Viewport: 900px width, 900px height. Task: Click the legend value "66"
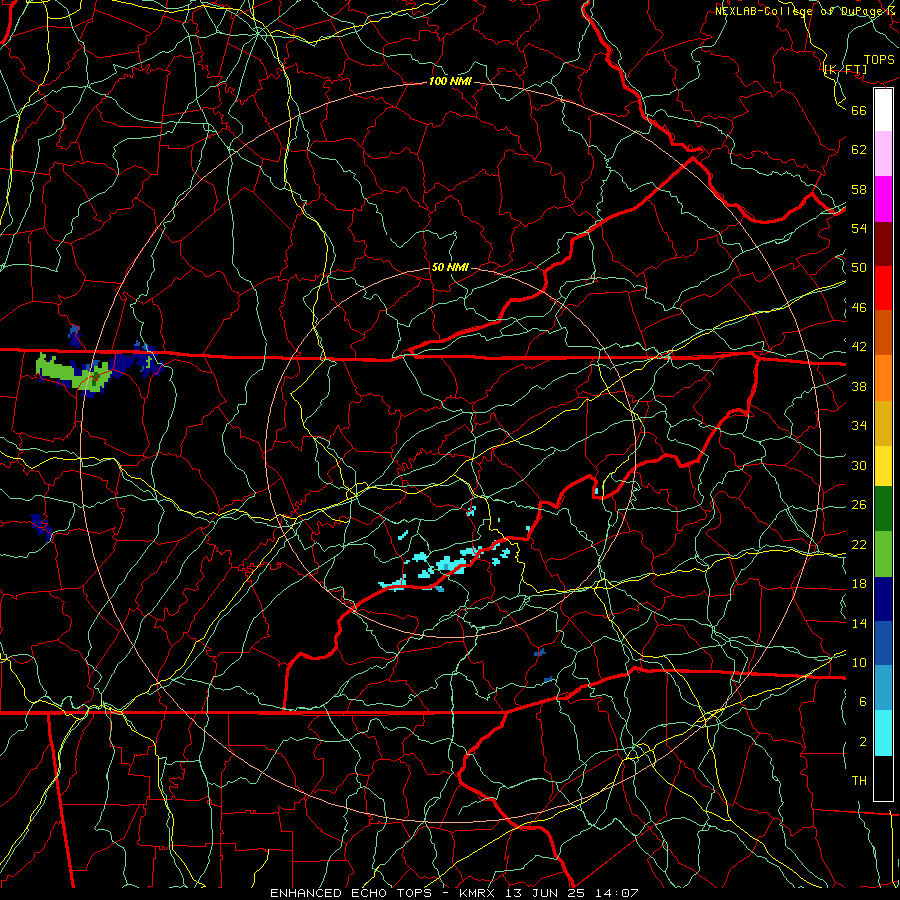859,110
